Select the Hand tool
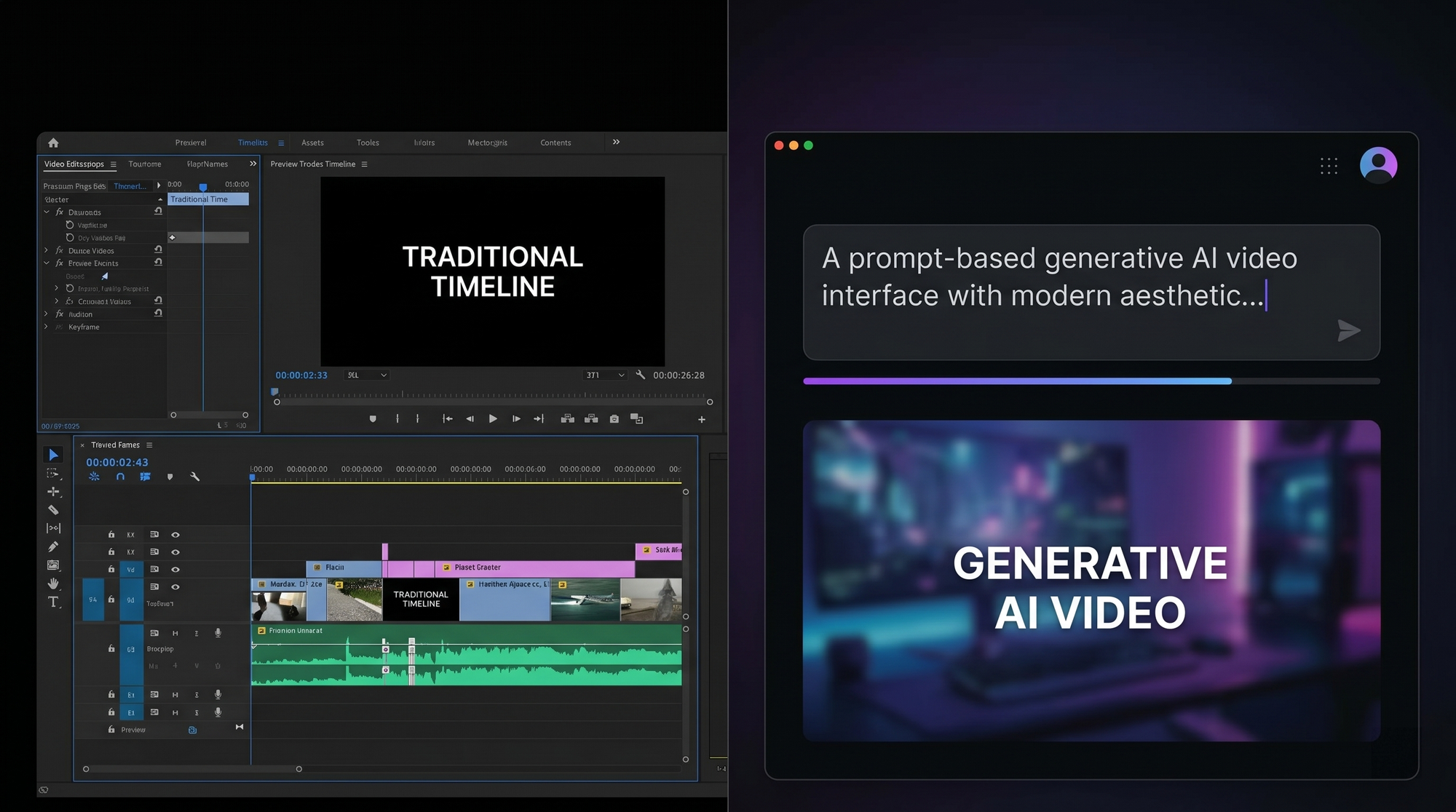This screenshot has width=1456, height=812. 53,584
